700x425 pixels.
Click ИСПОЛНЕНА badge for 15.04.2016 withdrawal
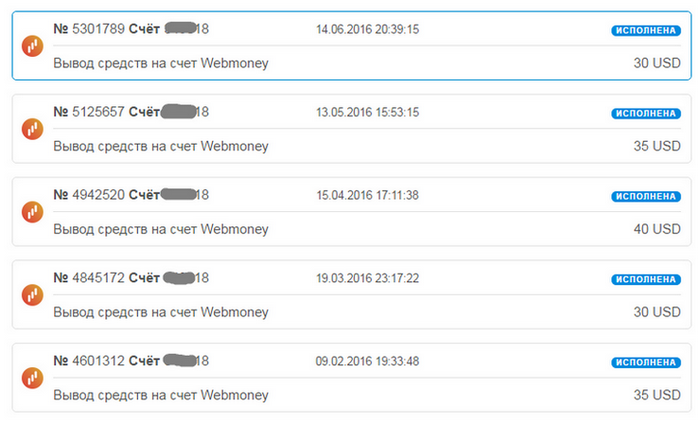(x=646, y=196)
